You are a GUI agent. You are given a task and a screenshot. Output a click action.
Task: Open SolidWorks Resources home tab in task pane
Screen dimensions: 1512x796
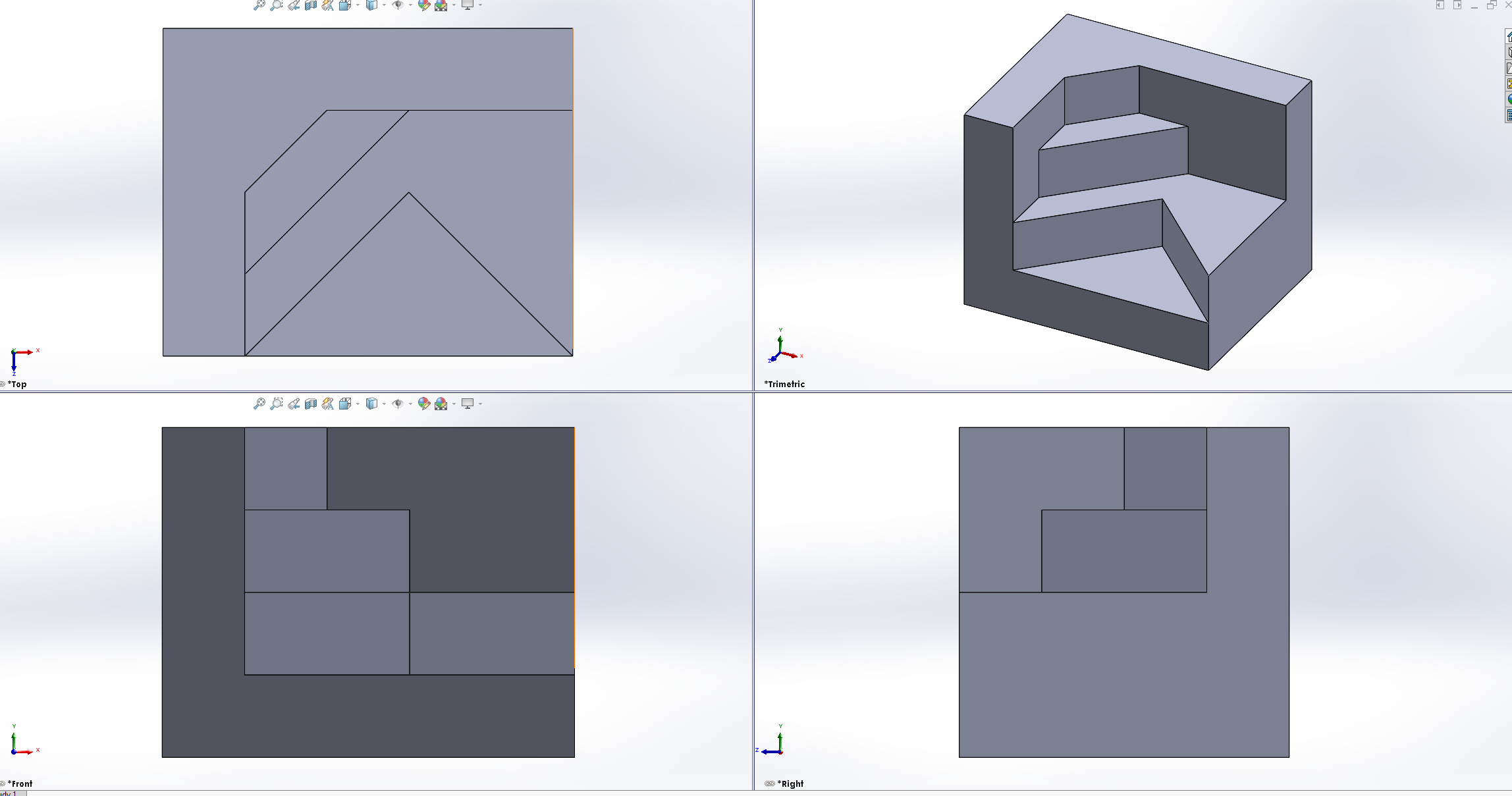(1508, 37)
